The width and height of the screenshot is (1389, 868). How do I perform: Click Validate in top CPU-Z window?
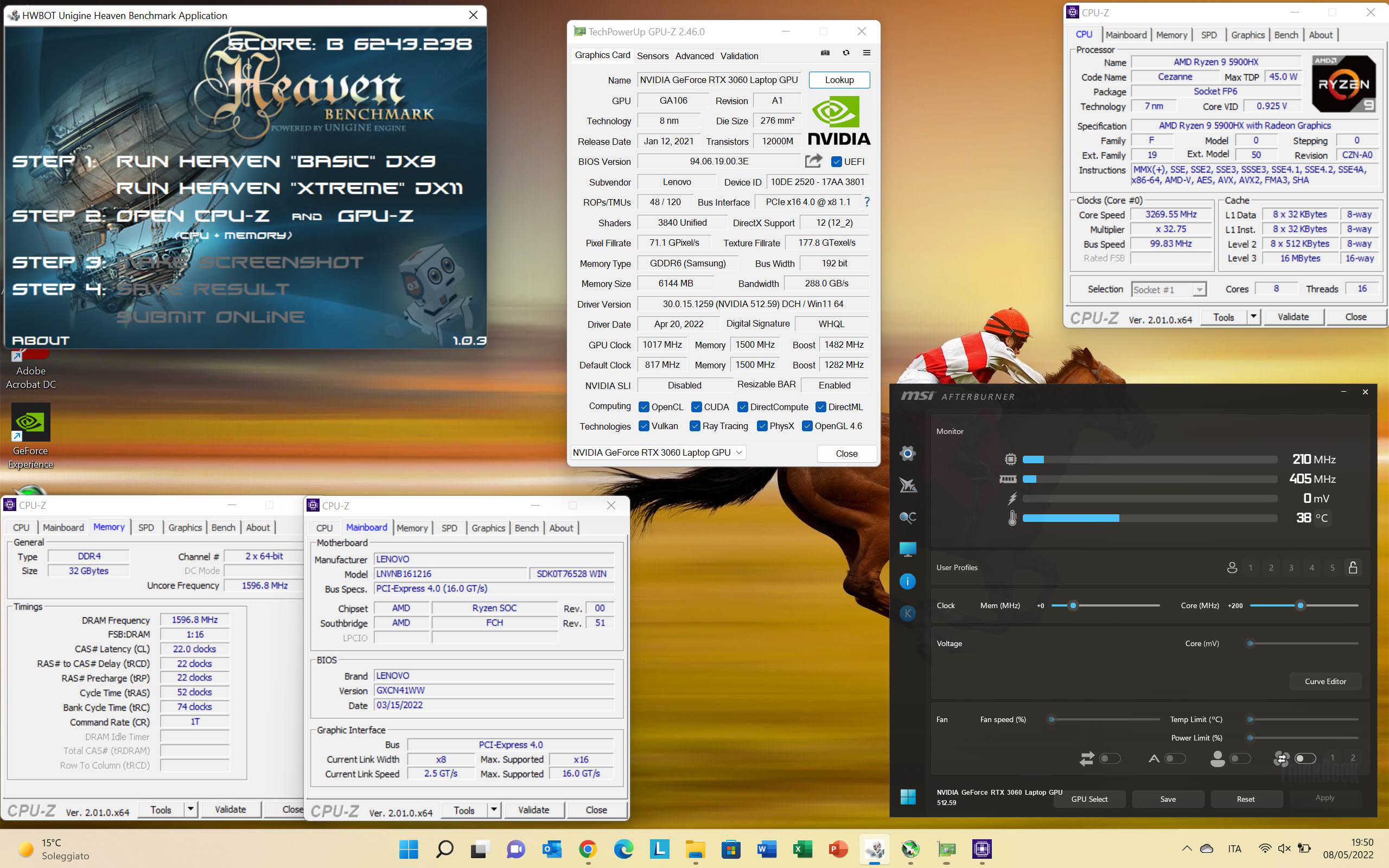[x=1293, y=317]
